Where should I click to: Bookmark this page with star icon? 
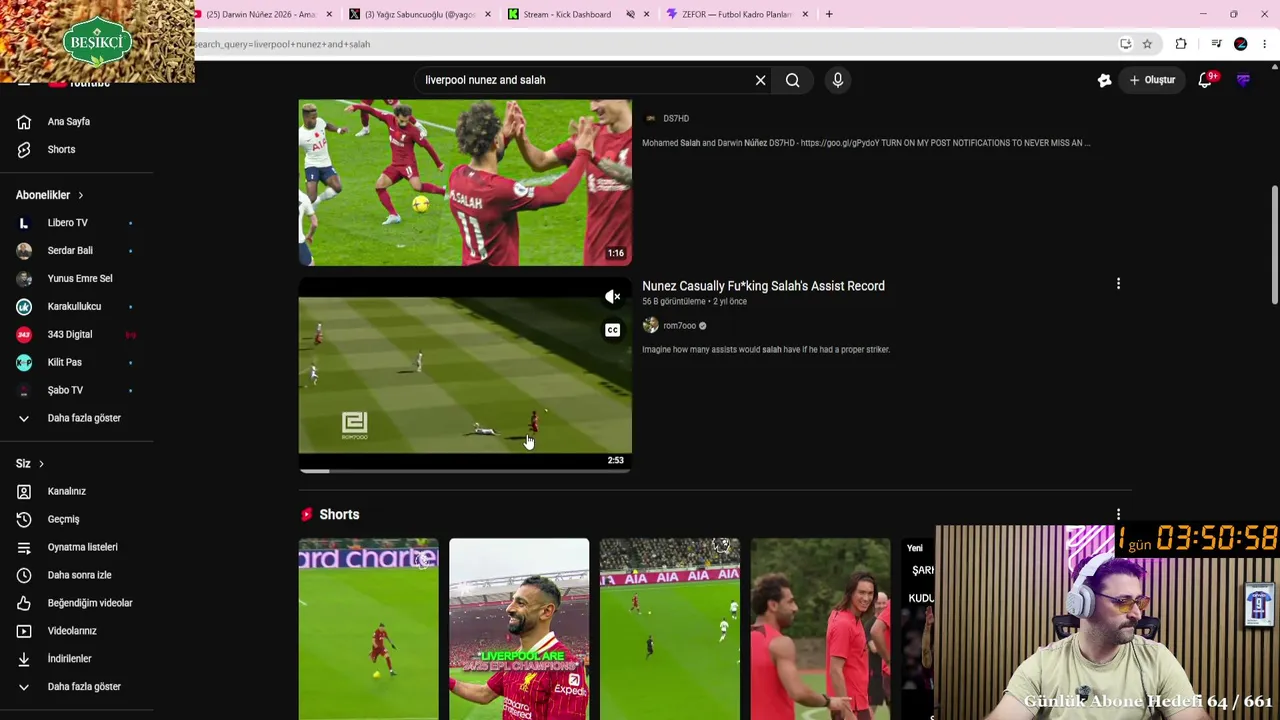tap(1147, 44)
